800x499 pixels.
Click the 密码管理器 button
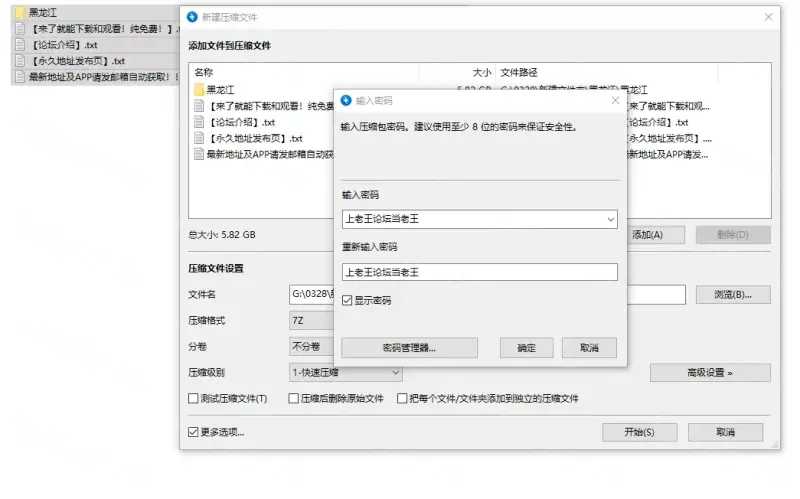click(x=409, y=347)
